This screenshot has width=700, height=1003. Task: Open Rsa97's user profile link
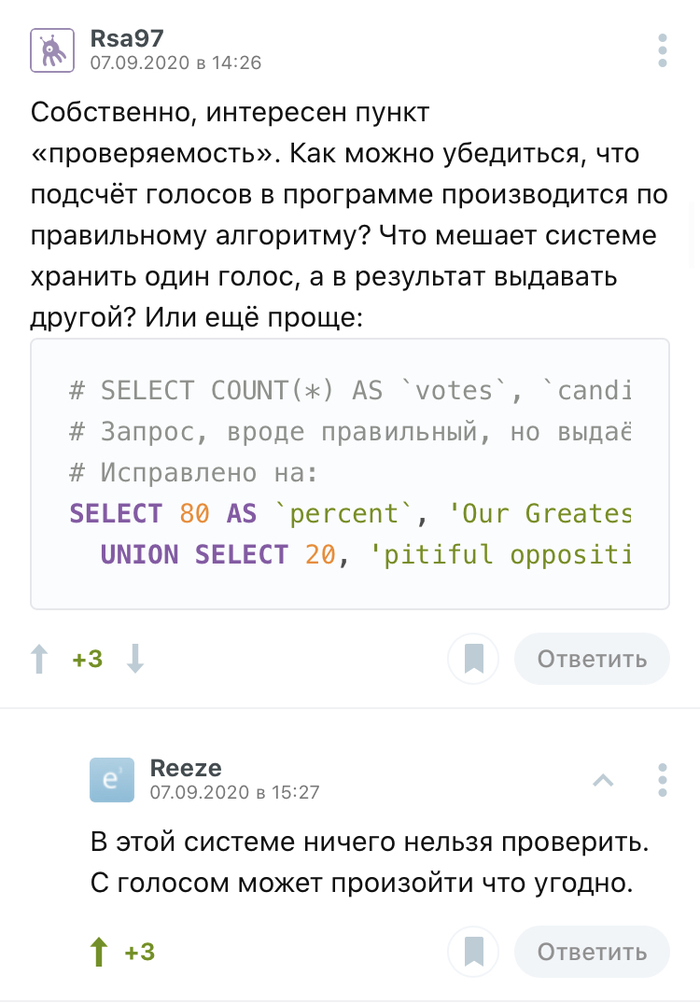click(126, 38)
